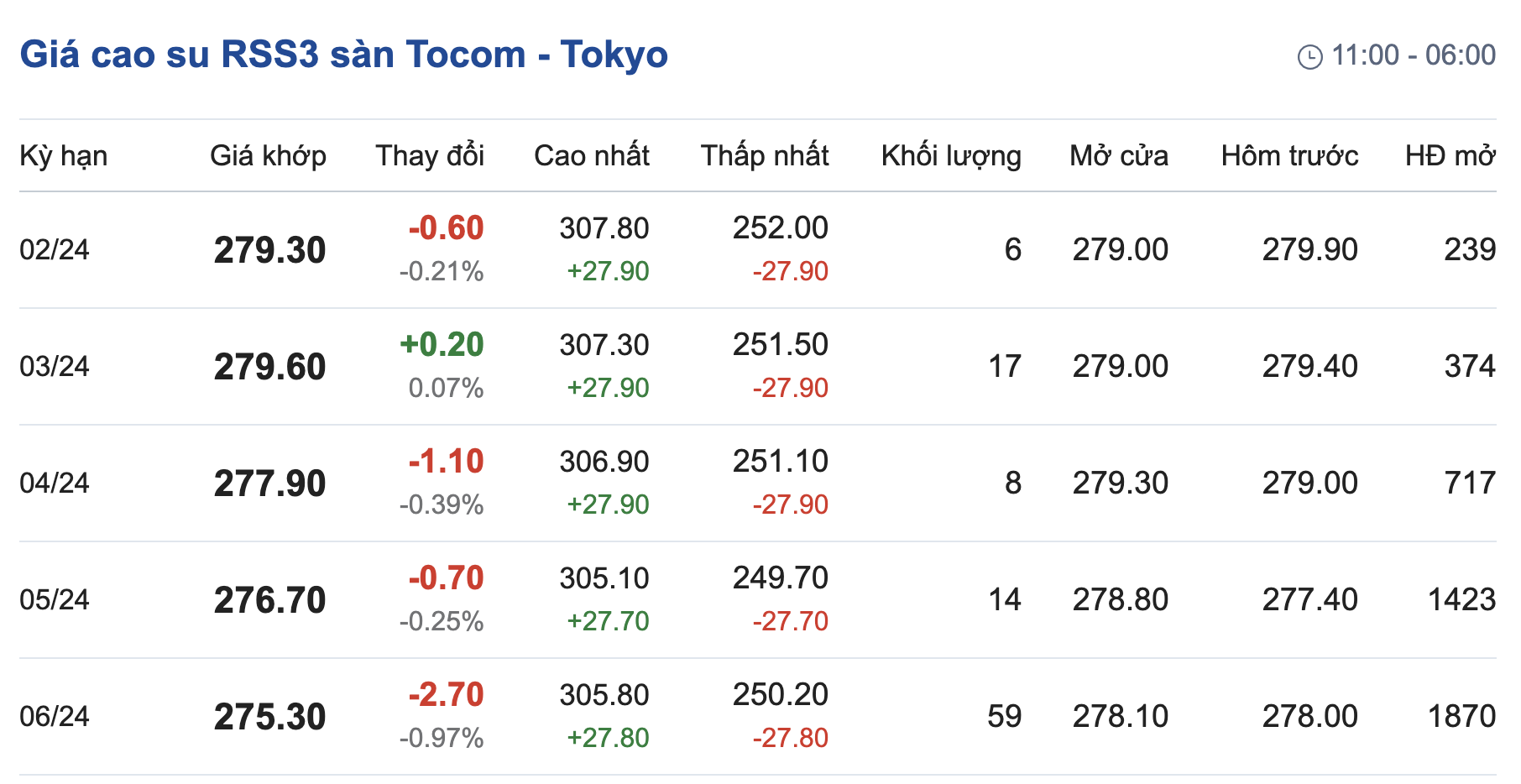Select the 'Hôm trước' column header

point(1289,156)
